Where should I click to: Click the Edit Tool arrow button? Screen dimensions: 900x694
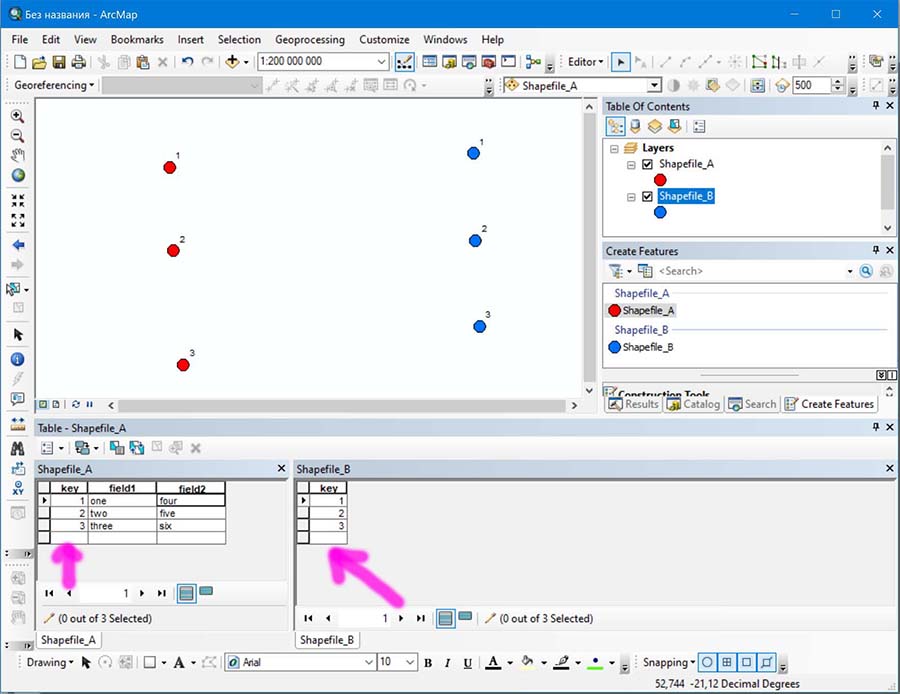(620, 62)
